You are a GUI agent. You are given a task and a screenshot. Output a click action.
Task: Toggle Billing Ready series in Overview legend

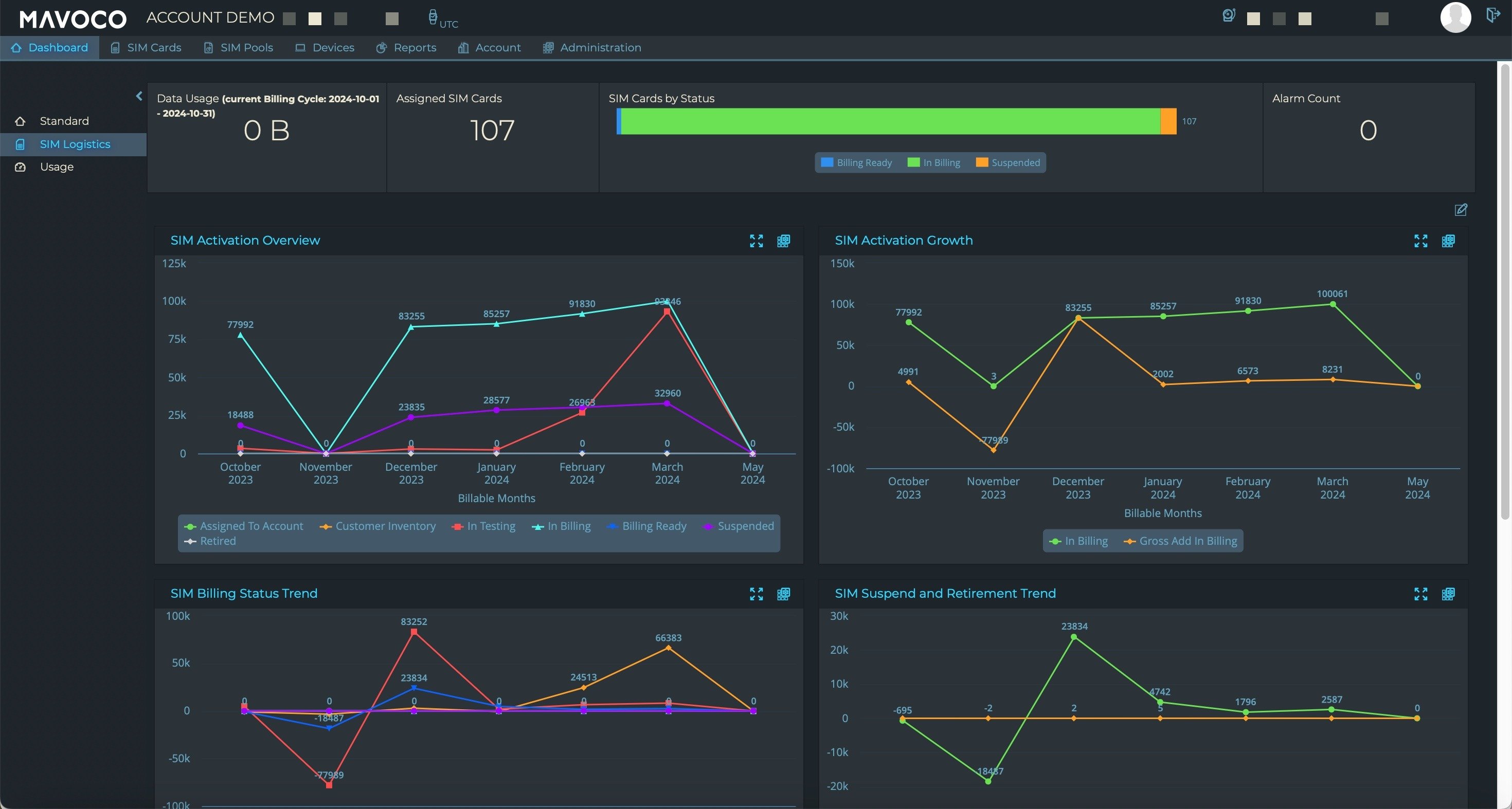coord(647,526)
